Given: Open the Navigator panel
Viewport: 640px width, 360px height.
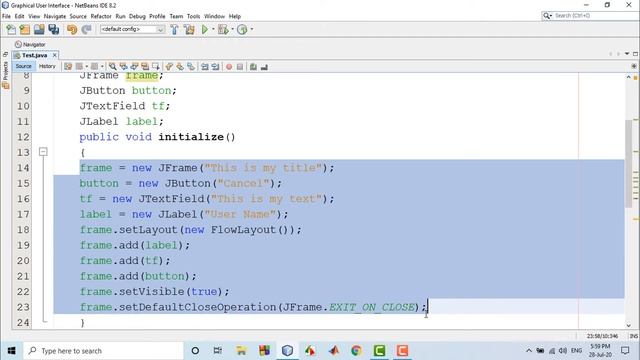Looking at the screenshot, I should [x=30, y=44].
